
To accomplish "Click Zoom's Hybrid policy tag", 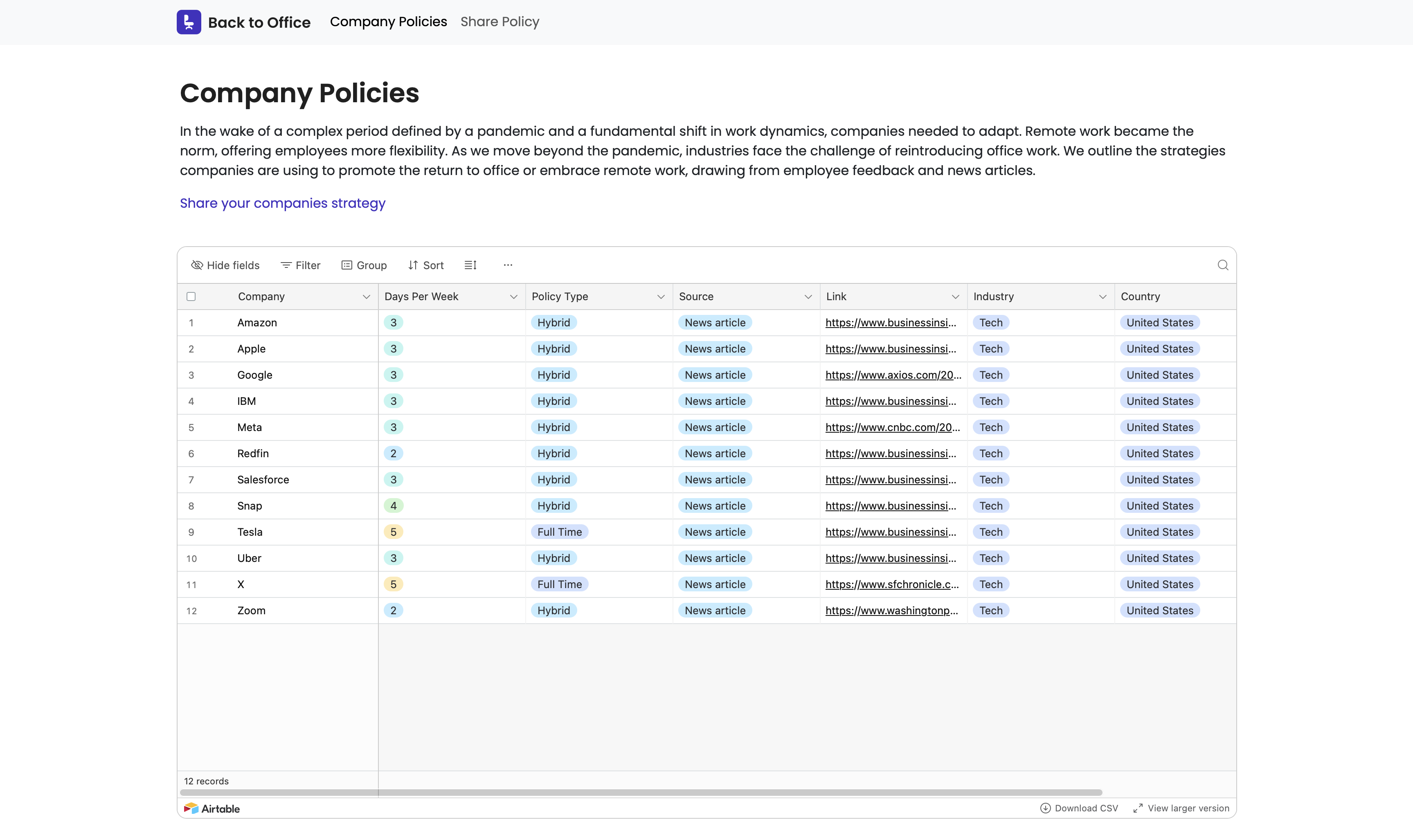I will point(553,610).
